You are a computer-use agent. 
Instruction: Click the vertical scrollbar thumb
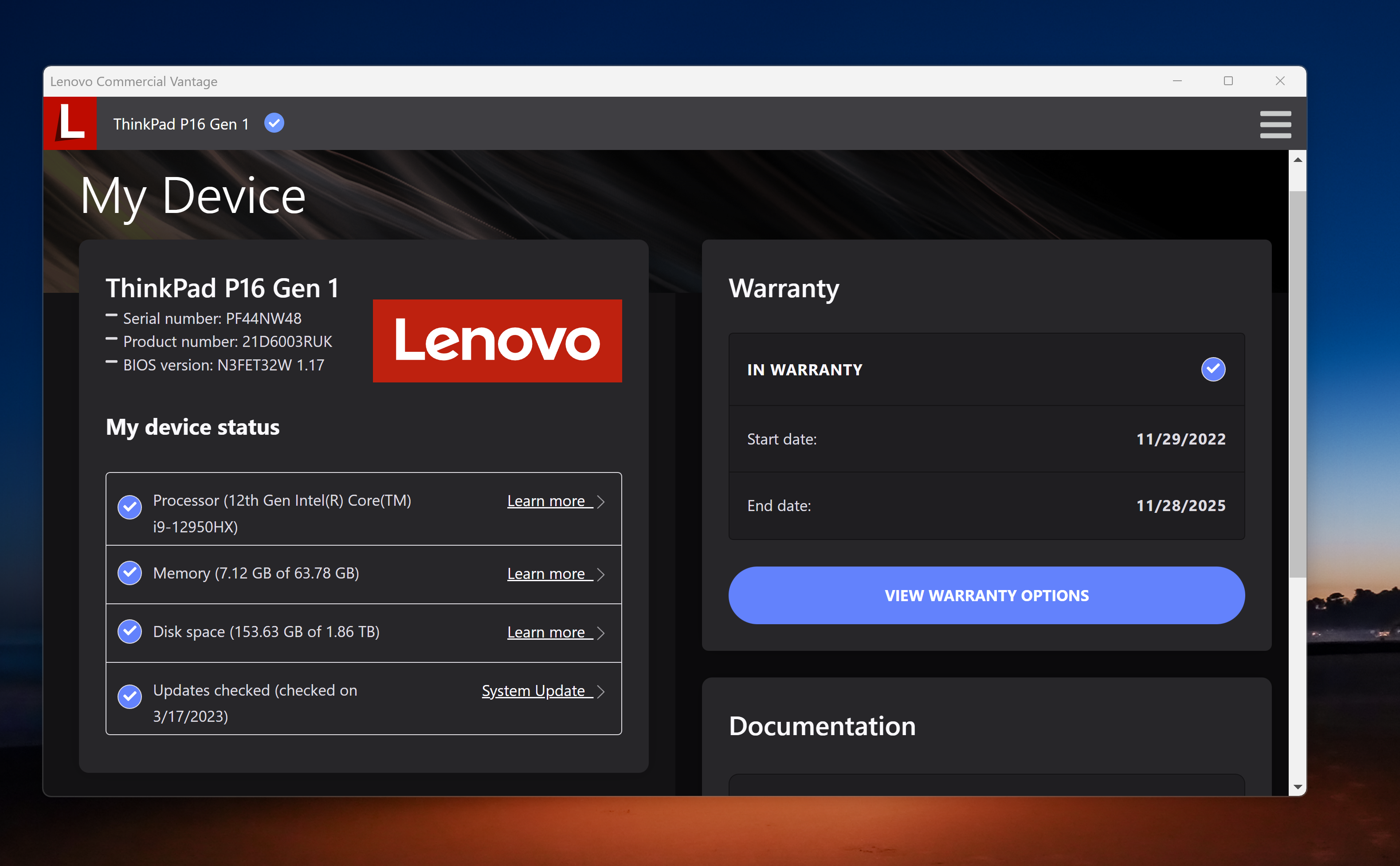(x=1298, y=384)
